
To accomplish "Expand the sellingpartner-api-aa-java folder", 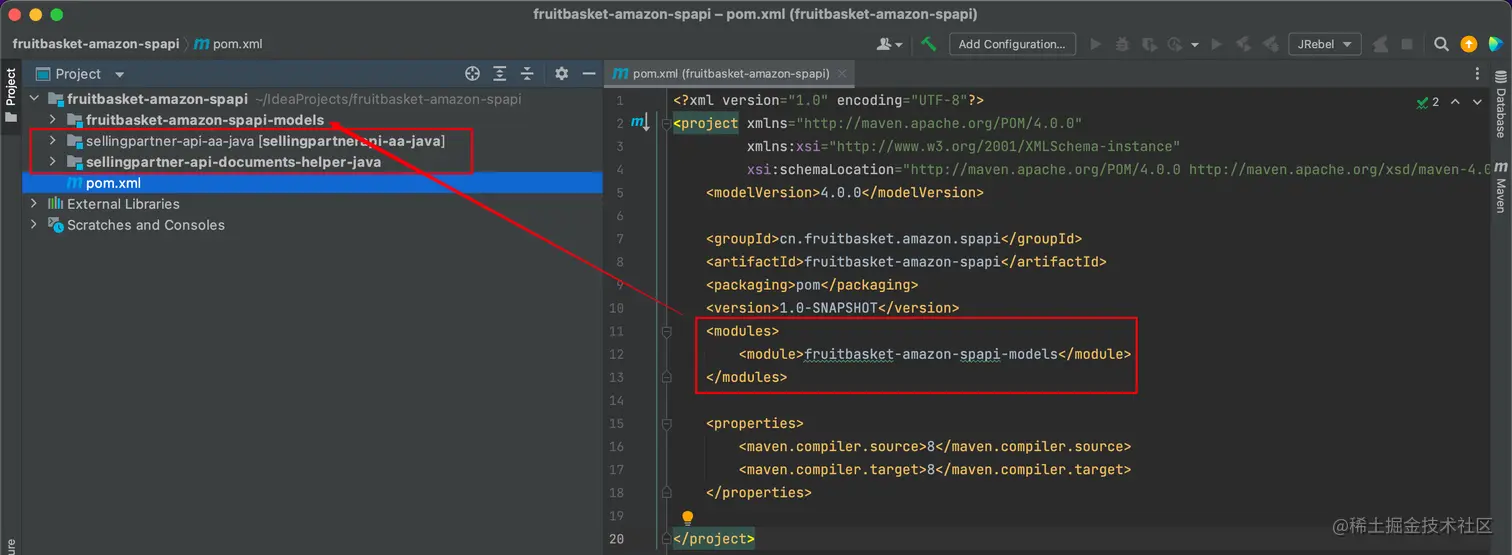I will [53, 141].
